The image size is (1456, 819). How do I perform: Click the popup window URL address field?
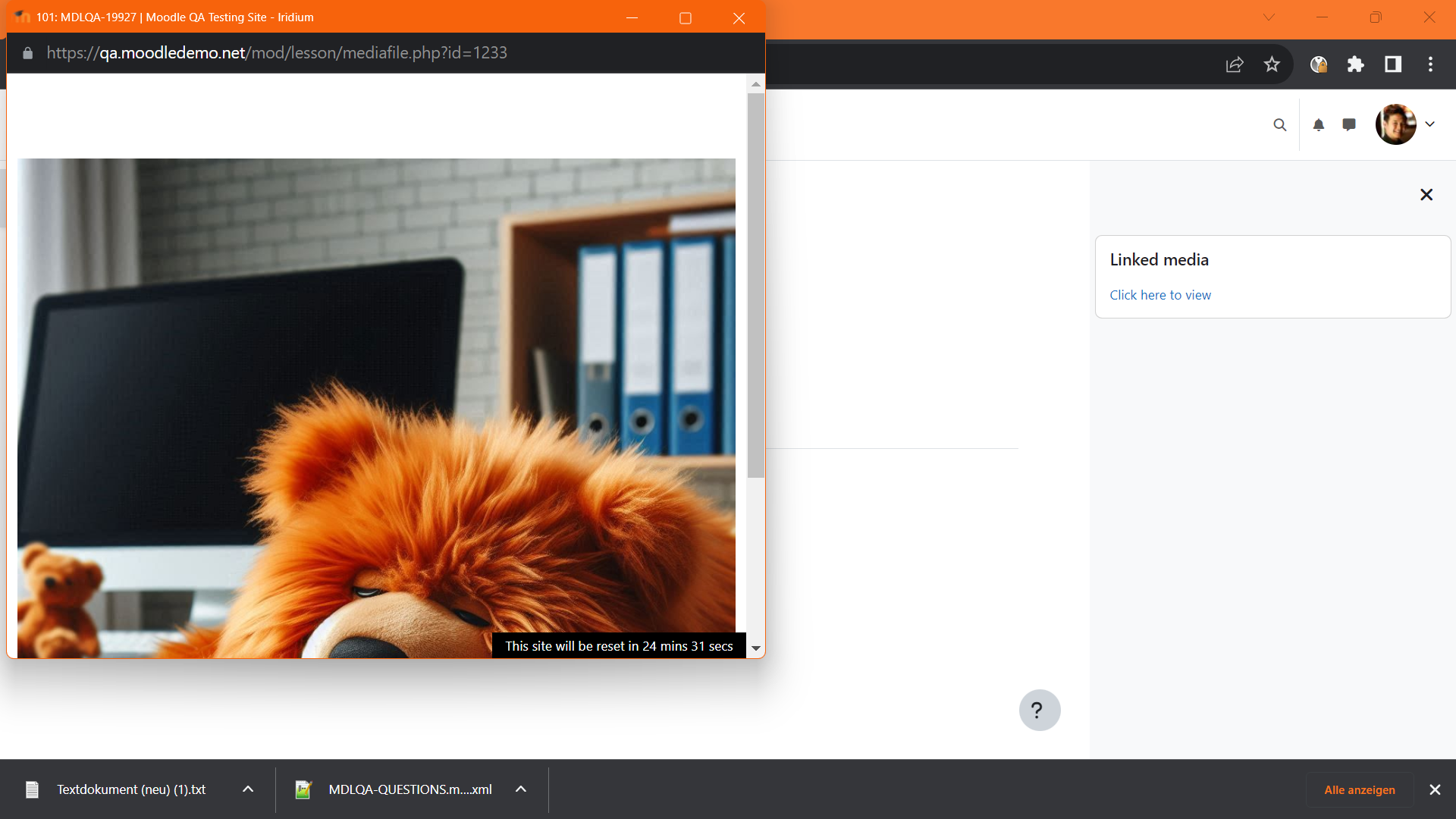(277, 53)
